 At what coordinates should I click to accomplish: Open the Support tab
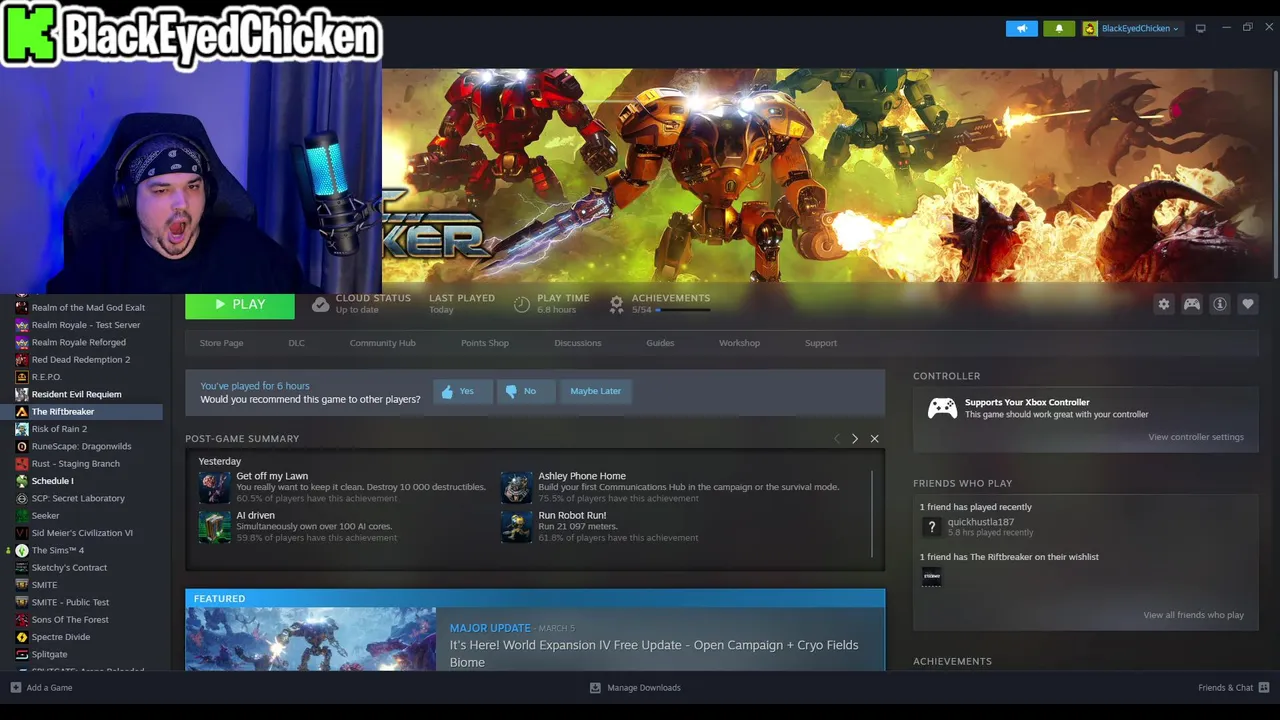pos(821,343)
